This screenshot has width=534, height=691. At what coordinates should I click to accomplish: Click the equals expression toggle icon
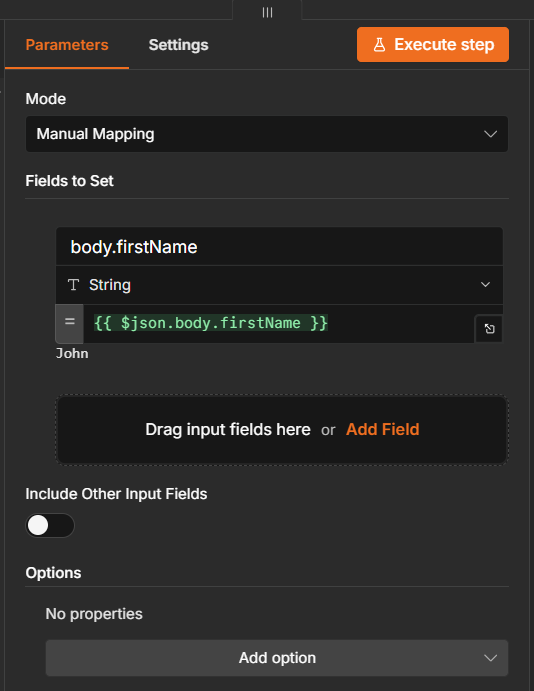click(70, 323)
